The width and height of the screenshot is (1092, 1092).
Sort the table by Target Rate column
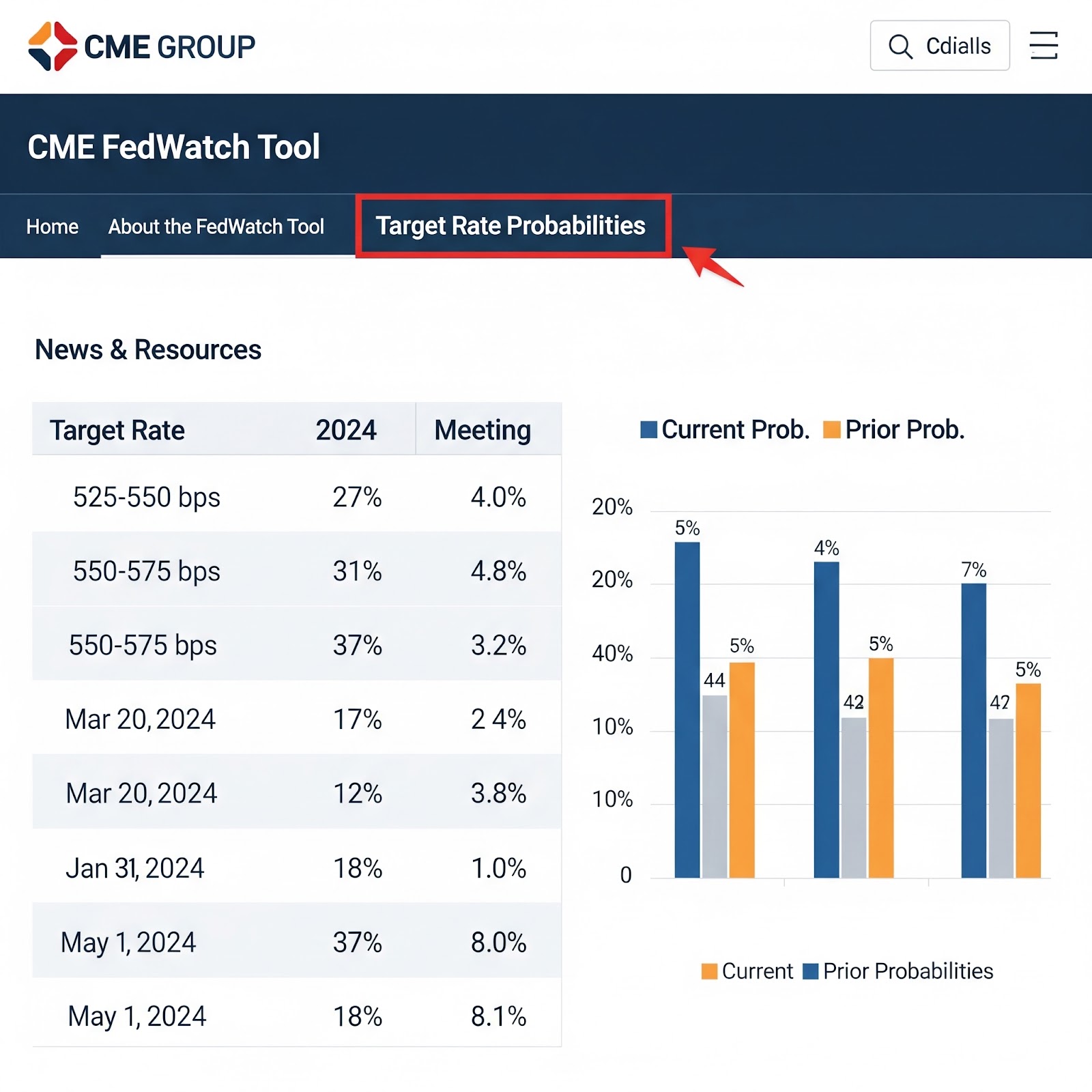[x=117, y=430]
